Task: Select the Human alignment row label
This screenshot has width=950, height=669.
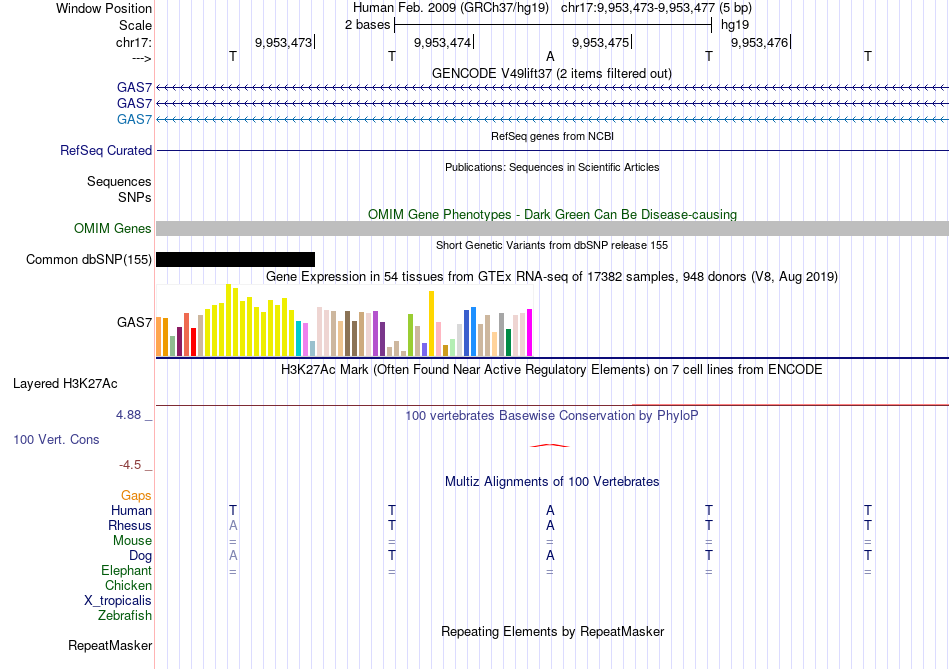Action: click(x=131, y=510)
